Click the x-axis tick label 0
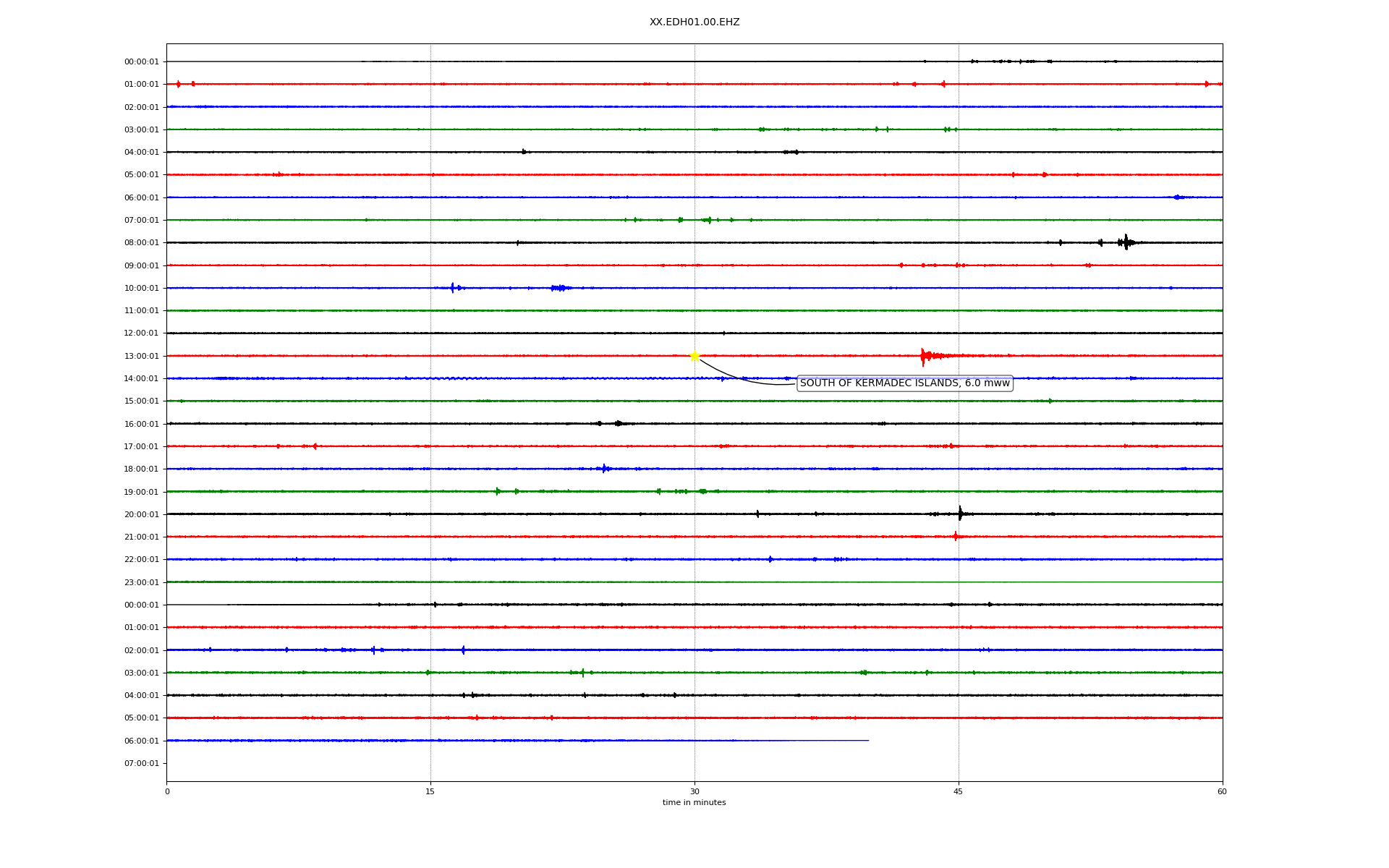The width and height of the screenshot is (1389, 868). 167,791
